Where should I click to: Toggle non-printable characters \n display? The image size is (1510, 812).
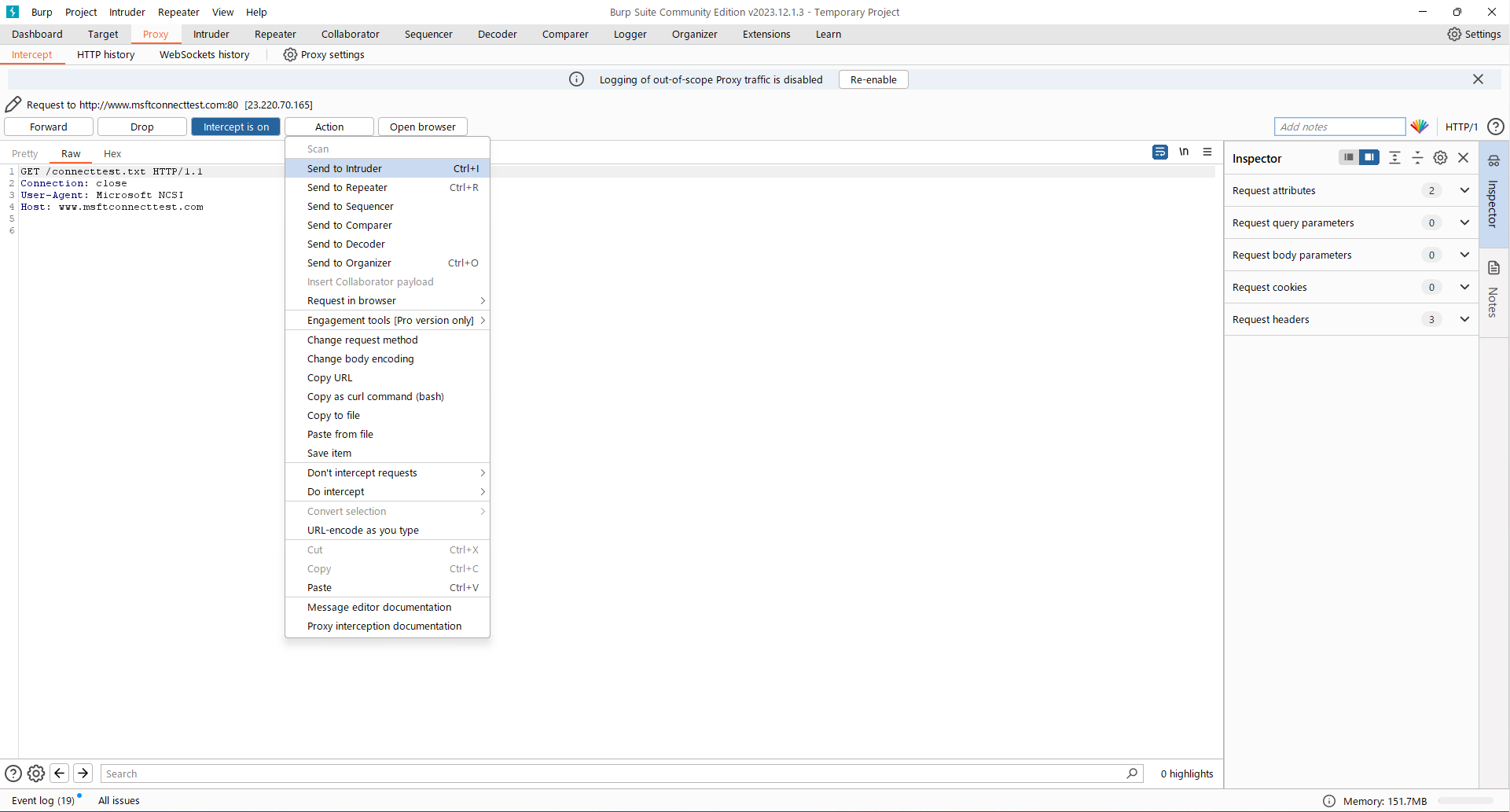coord(1184,152)
